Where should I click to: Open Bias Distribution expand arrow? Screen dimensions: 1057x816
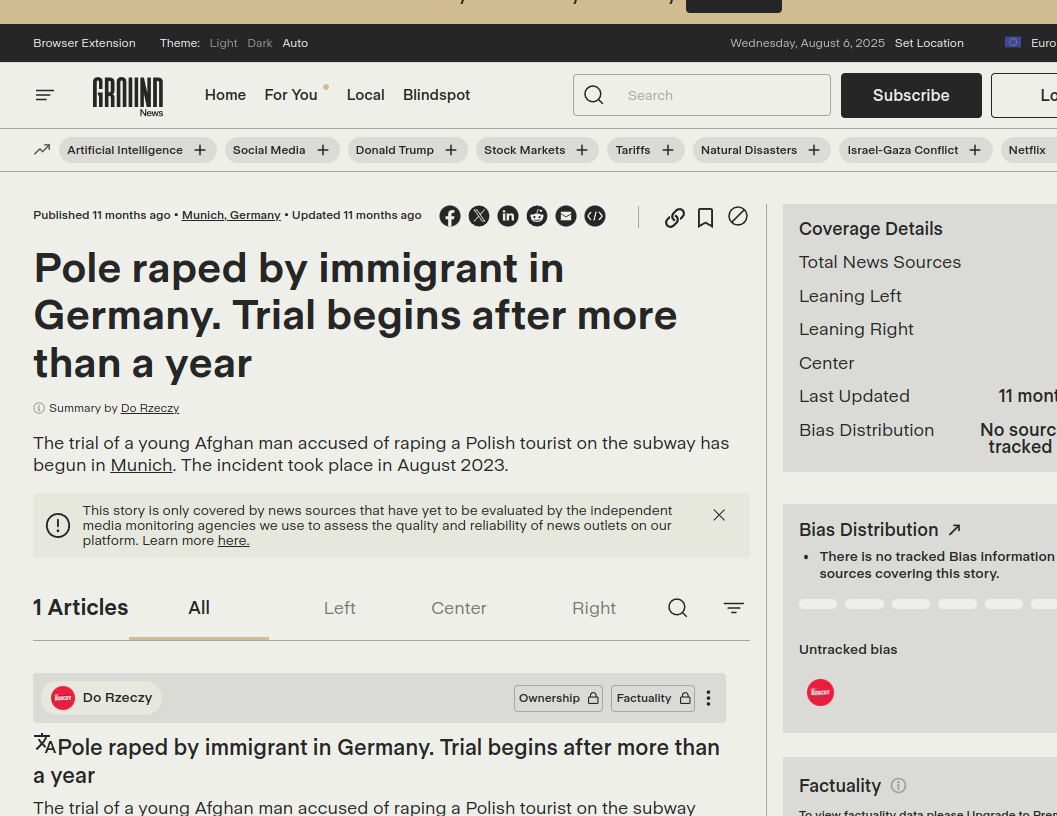pyautogui.click(x=955, y=529)
